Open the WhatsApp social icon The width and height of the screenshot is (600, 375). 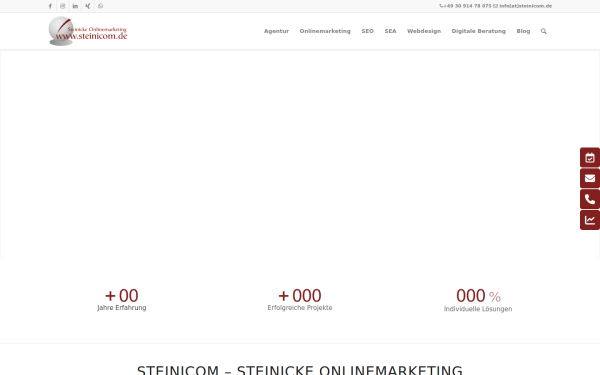click(100, 6)
